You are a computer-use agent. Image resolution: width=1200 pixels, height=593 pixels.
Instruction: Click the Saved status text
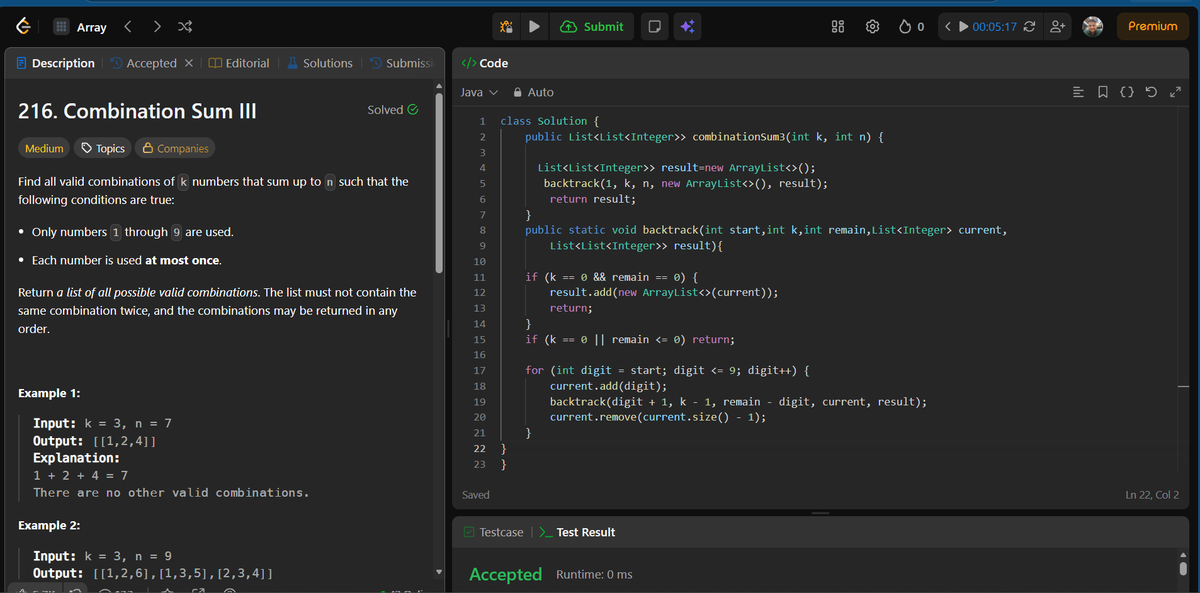click(476, 495)
